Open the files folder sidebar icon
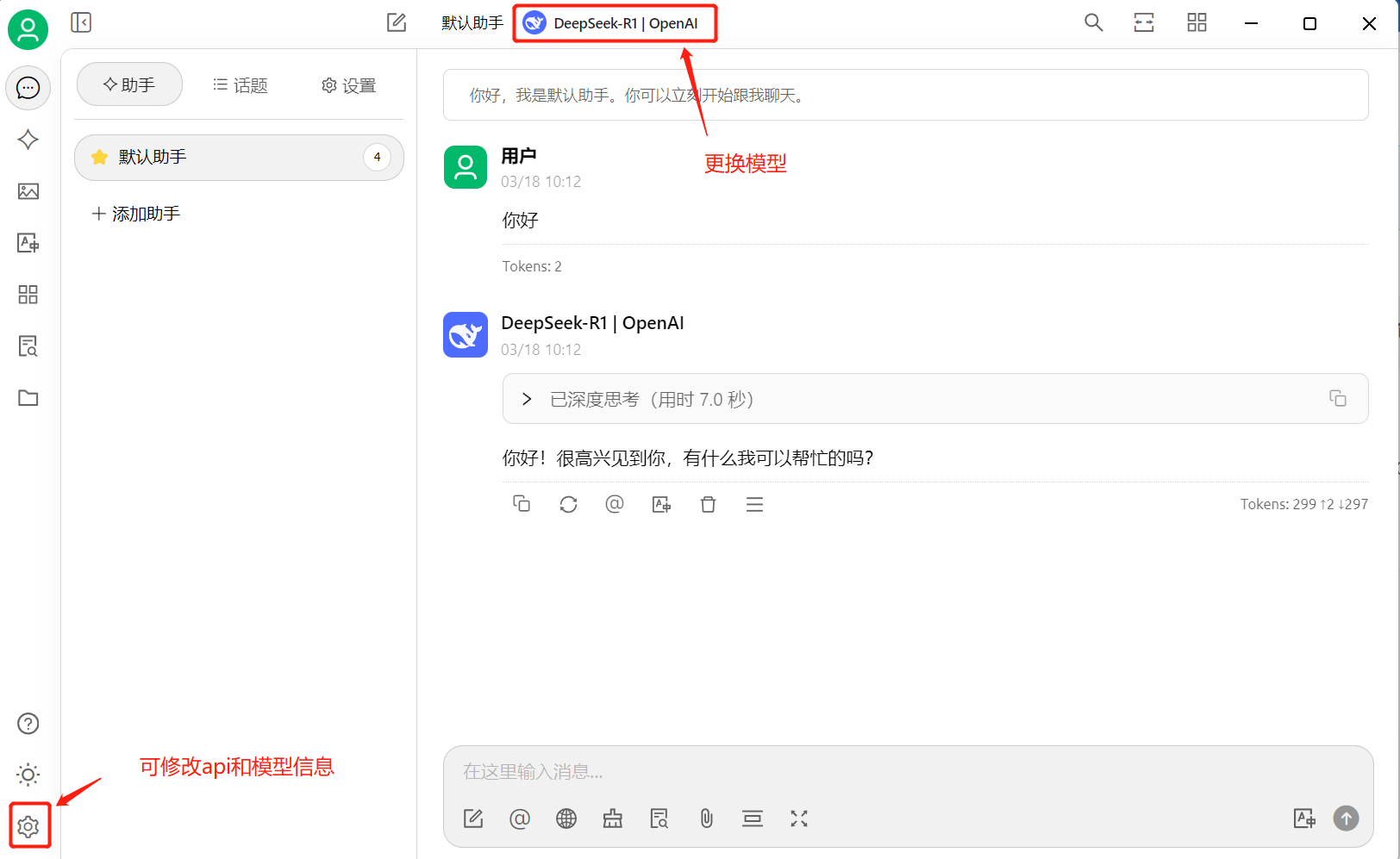The image size is (1400, 859). point(28,398)
